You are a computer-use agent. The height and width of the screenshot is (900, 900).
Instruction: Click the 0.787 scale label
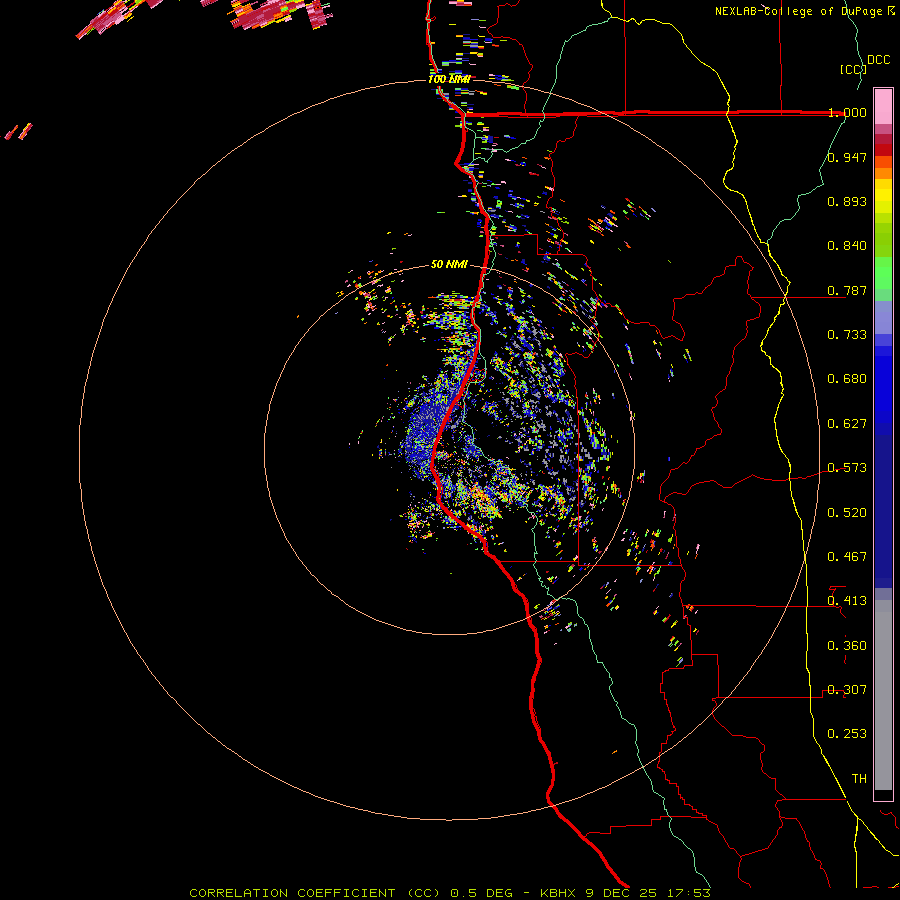pyautogui.click(x=847, y=290)
